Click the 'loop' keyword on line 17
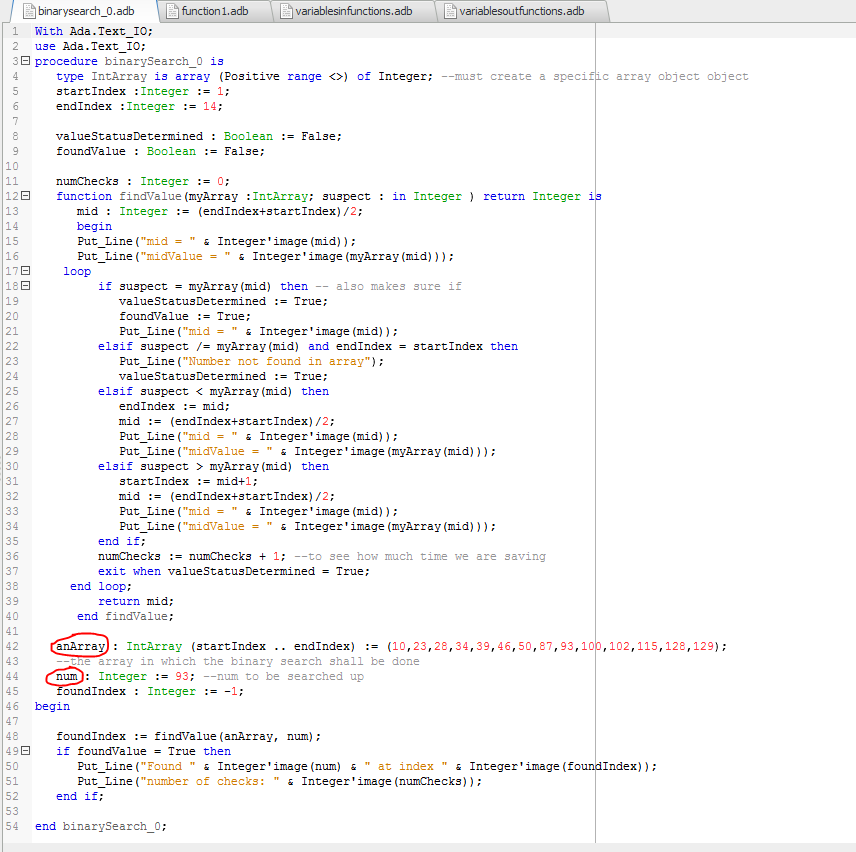The width and height of the screenshot is (856, 852). tap(77, 271)
